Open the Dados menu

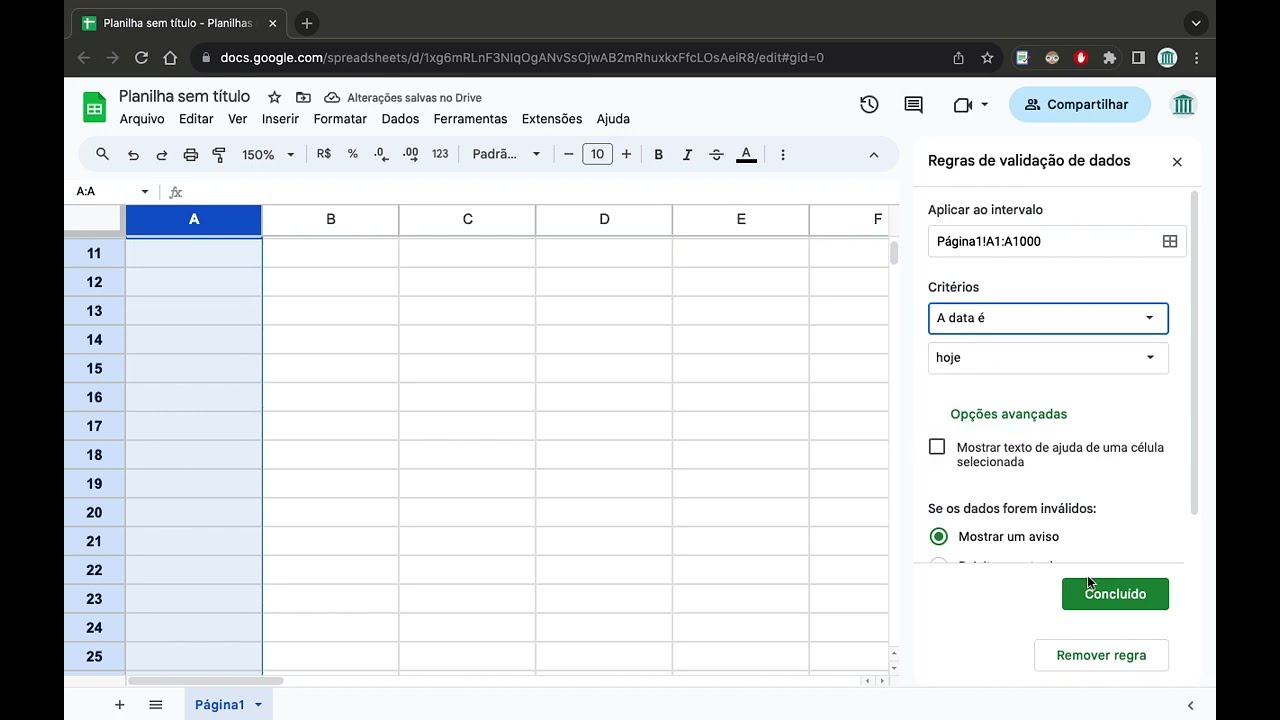400,119
